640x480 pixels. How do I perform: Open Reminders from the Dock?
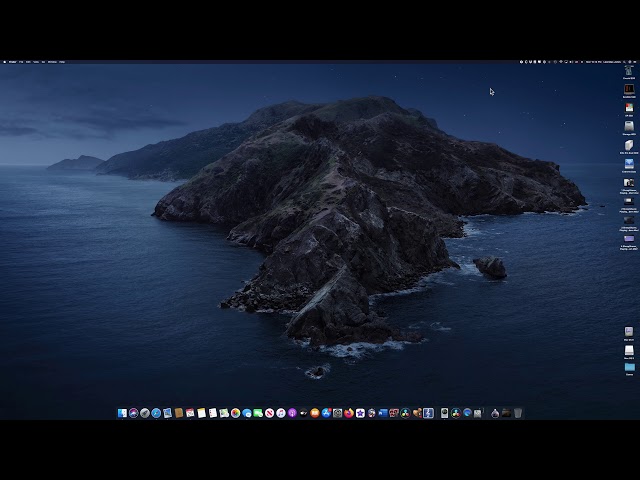[213, 413]
